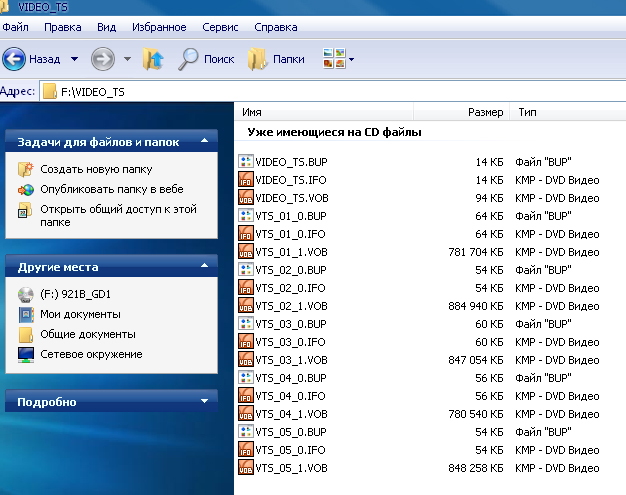Click Опубликовать папку в вебе link
This screenshot has height=495, width=626.
pos(112,189)
